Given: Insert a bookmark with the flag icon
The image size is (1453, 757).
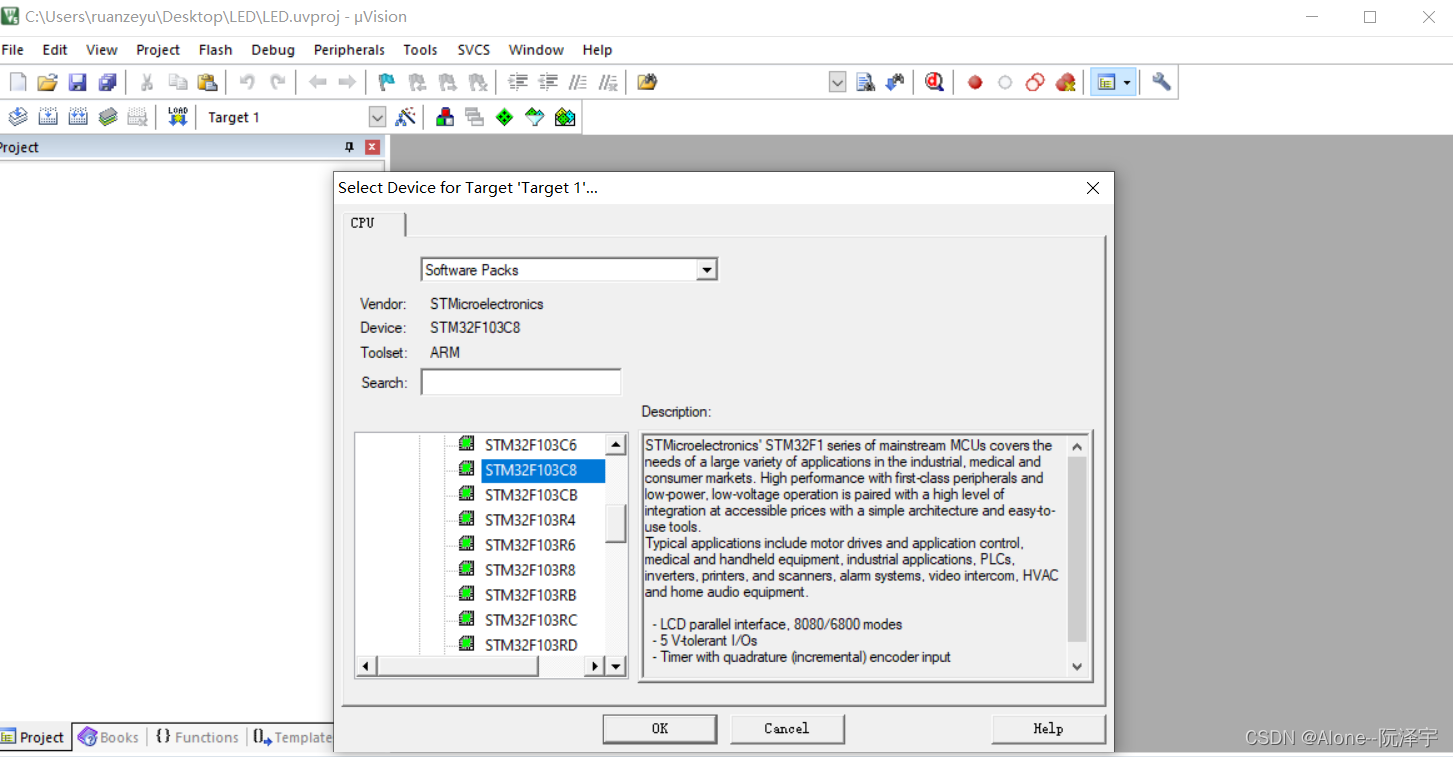Looking at the screenshot, I should 386,82.
